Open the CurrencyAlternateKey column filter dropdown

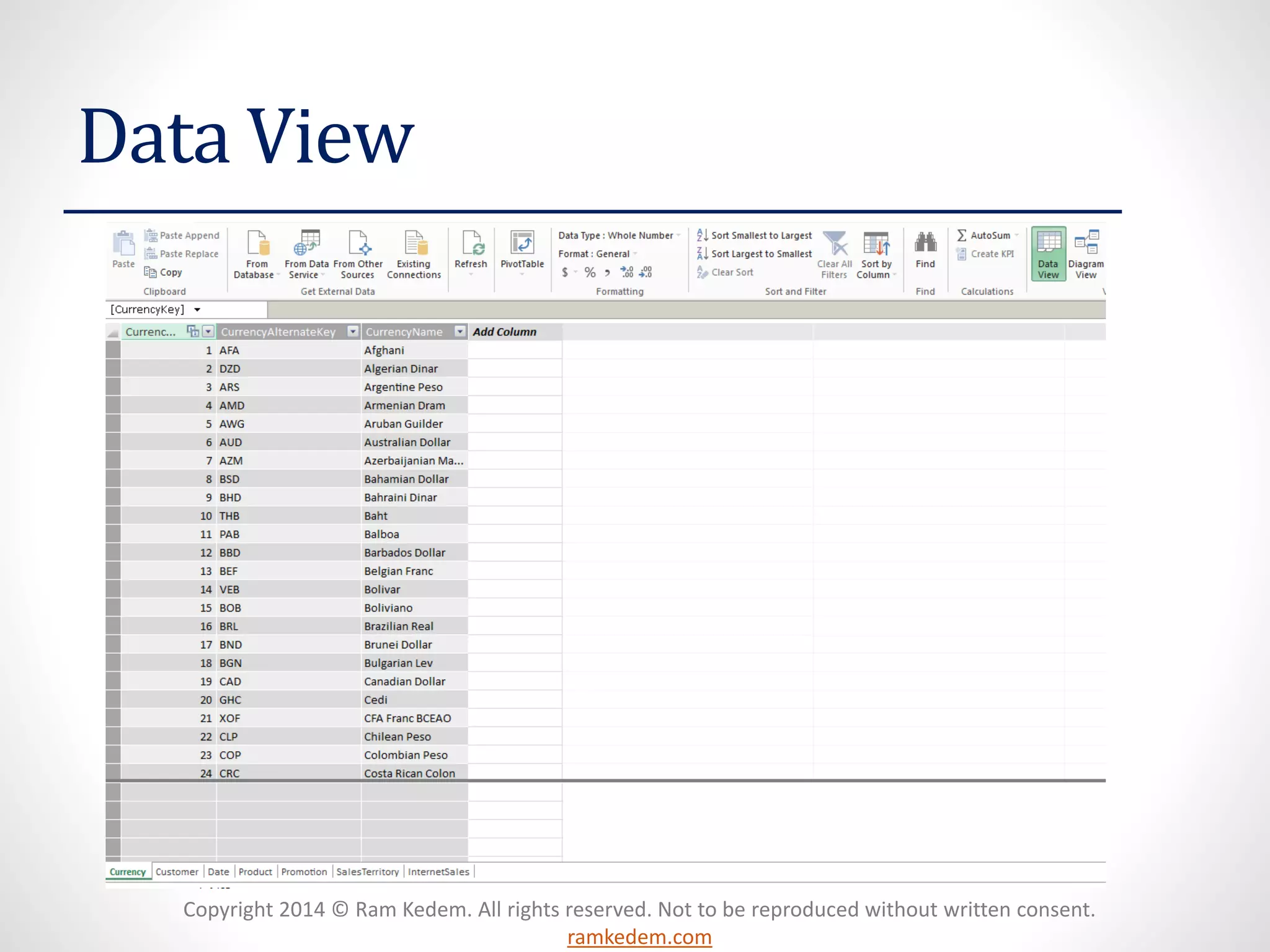353,332
